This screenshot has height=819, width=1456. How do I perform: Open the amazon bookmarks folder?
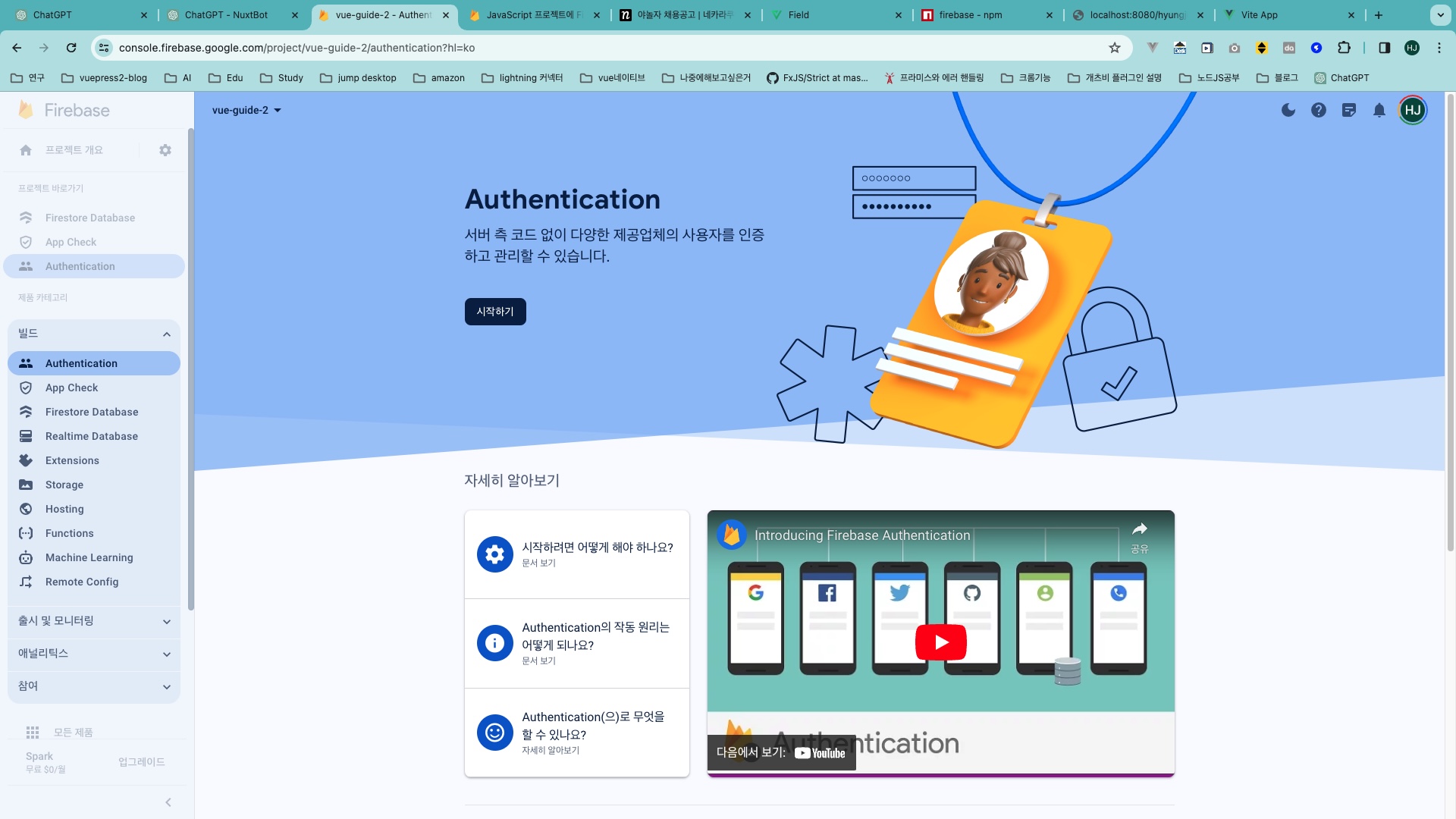point(439,78)
